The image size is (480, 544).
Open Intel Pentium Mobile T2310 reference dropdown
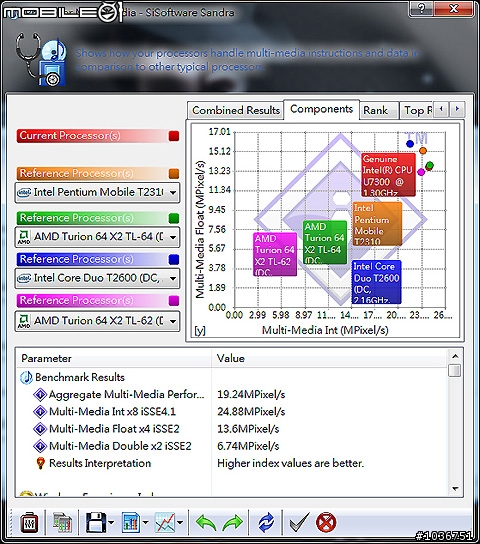[97, 192]
